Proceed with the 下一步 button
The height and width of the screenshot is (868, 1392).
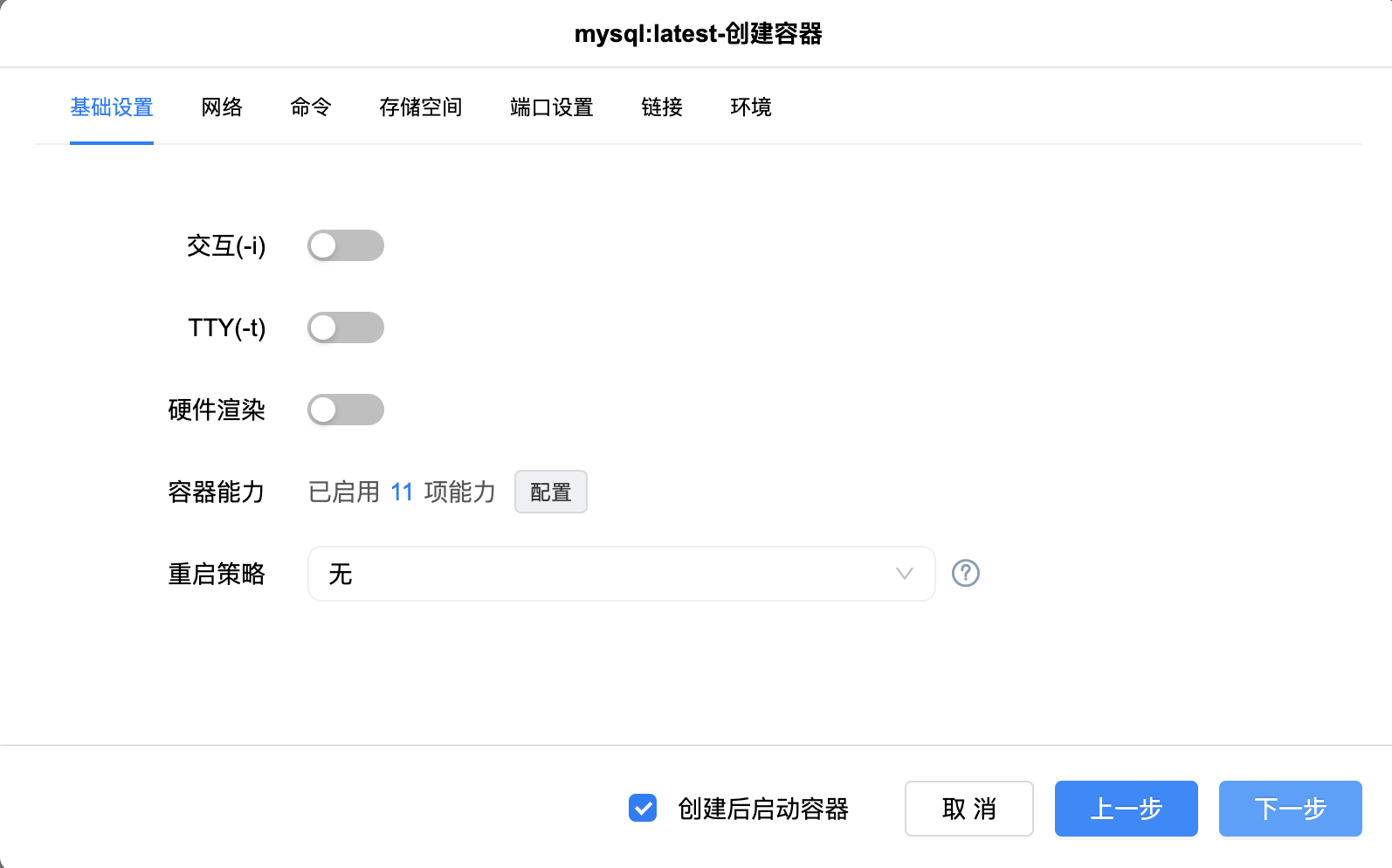(x=1290, y=809)
